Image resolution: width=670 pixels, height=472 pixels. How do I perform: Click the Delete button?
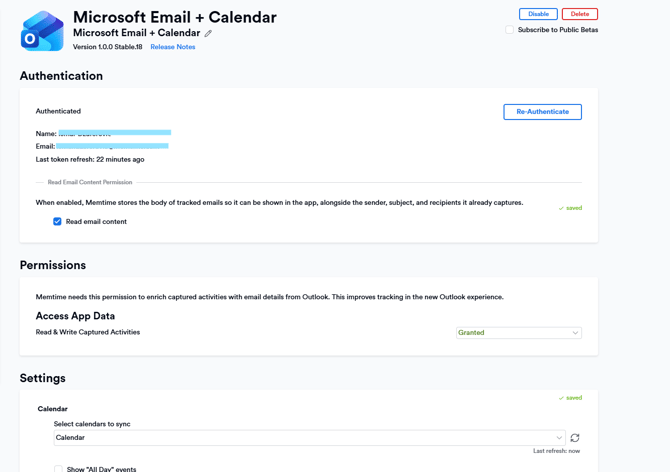(579, 14)
